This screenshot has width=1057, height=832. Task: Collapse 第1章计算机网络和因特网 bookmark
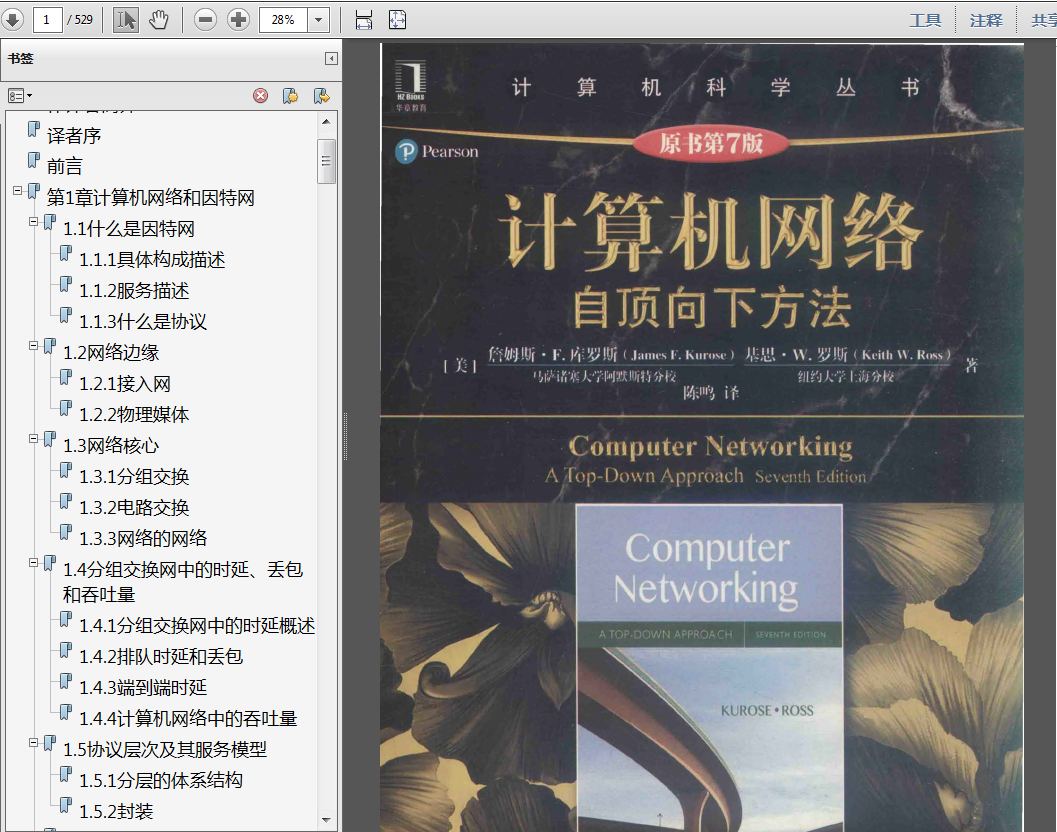[18, 191]
